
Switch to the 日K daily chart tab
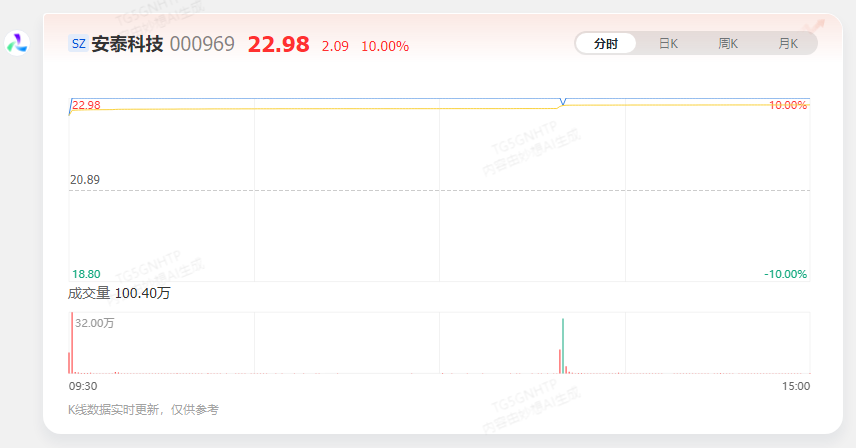pyautogui.click(x=668, y=44)
